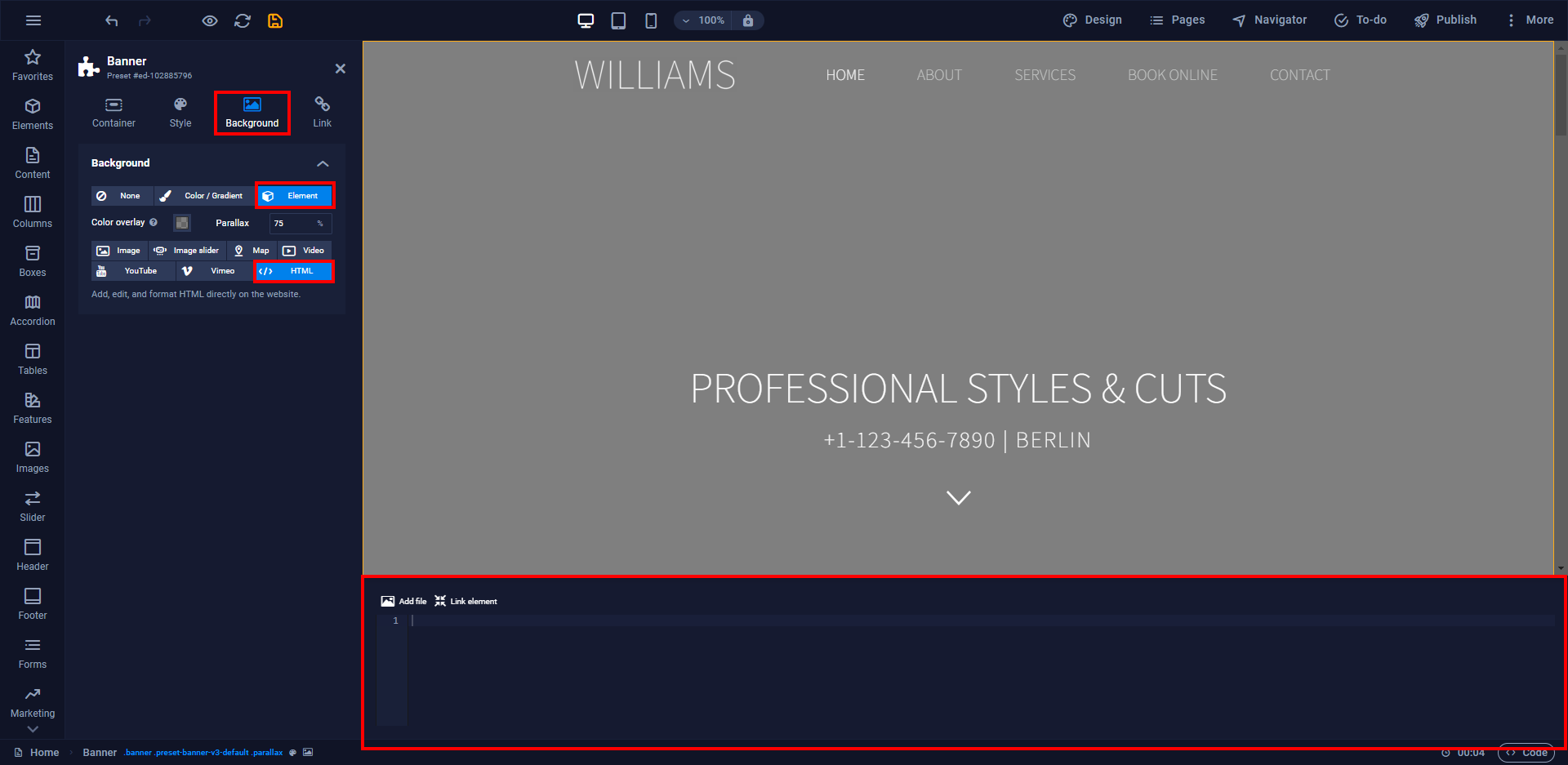The image size is (1568, 765).
Task: Choose YouTube as background element
Action: click(x=133, y=271)
